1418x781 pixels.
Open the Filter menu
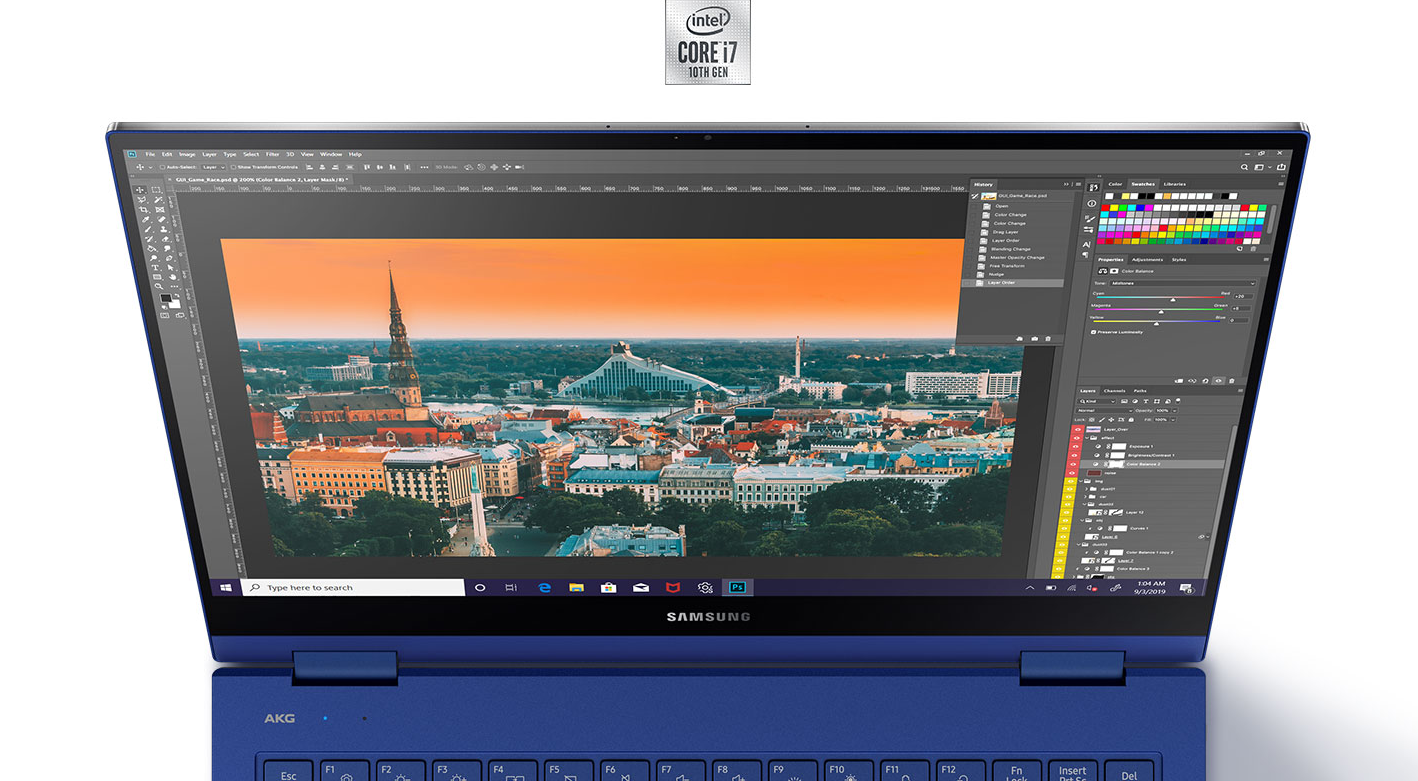pyautogui.click(x=272, y=154)
